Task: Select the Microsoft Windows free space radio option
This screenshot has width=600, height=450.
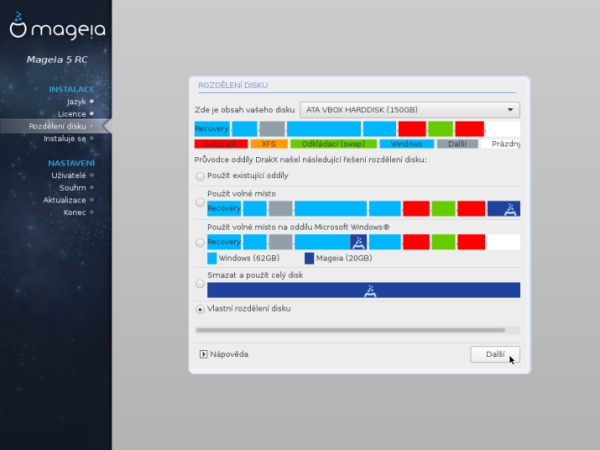Action: [200, 243]
